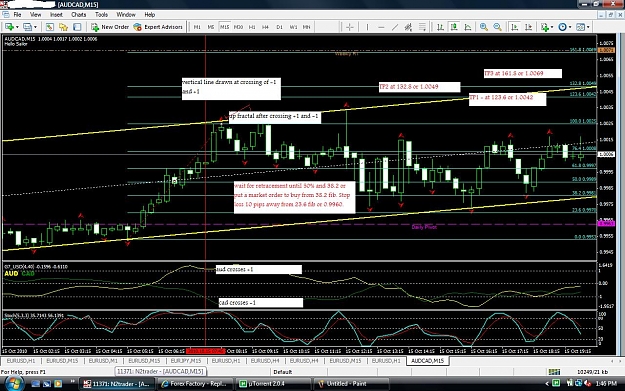Select the Fibonacci Retracement tool
The image size is (625, 391).
click(422, 27)
